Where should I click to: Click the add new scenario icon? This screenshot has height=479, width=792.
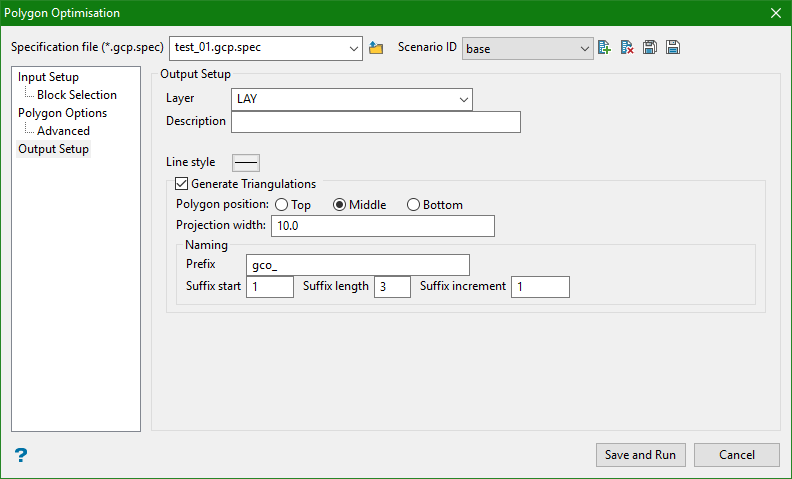coord(604,48)
